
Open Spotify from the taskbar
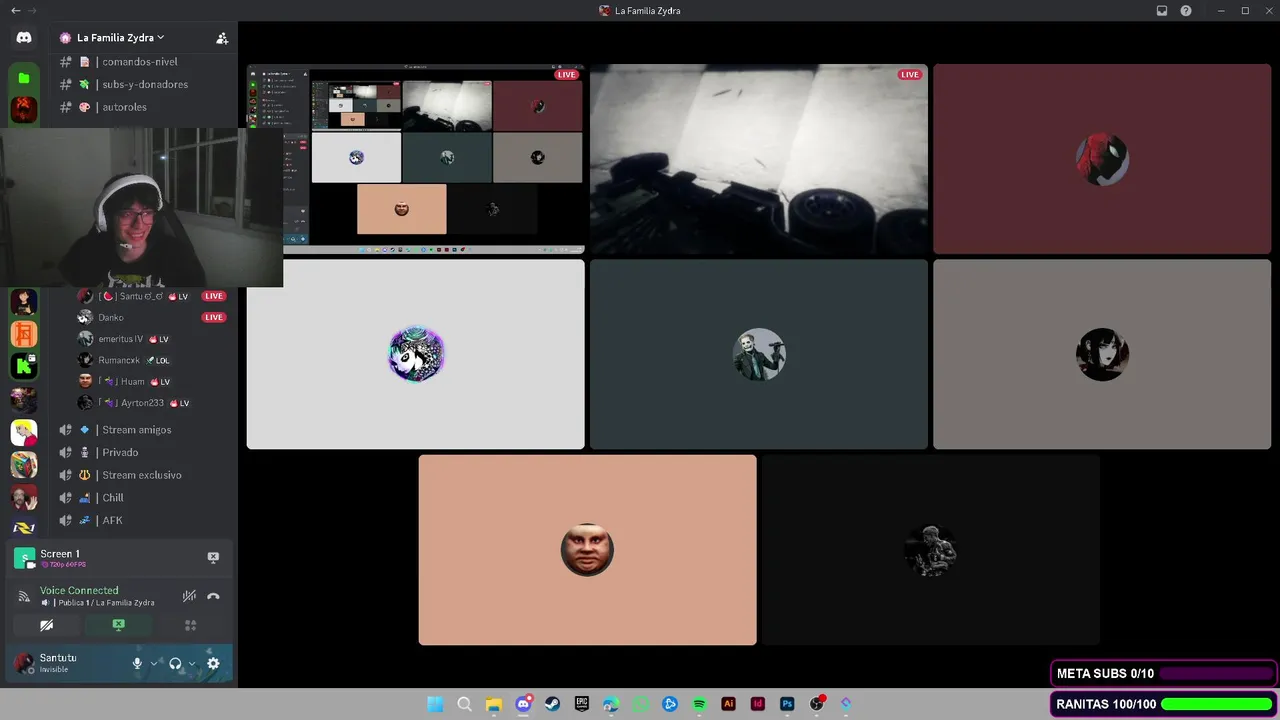coord(699,704)
